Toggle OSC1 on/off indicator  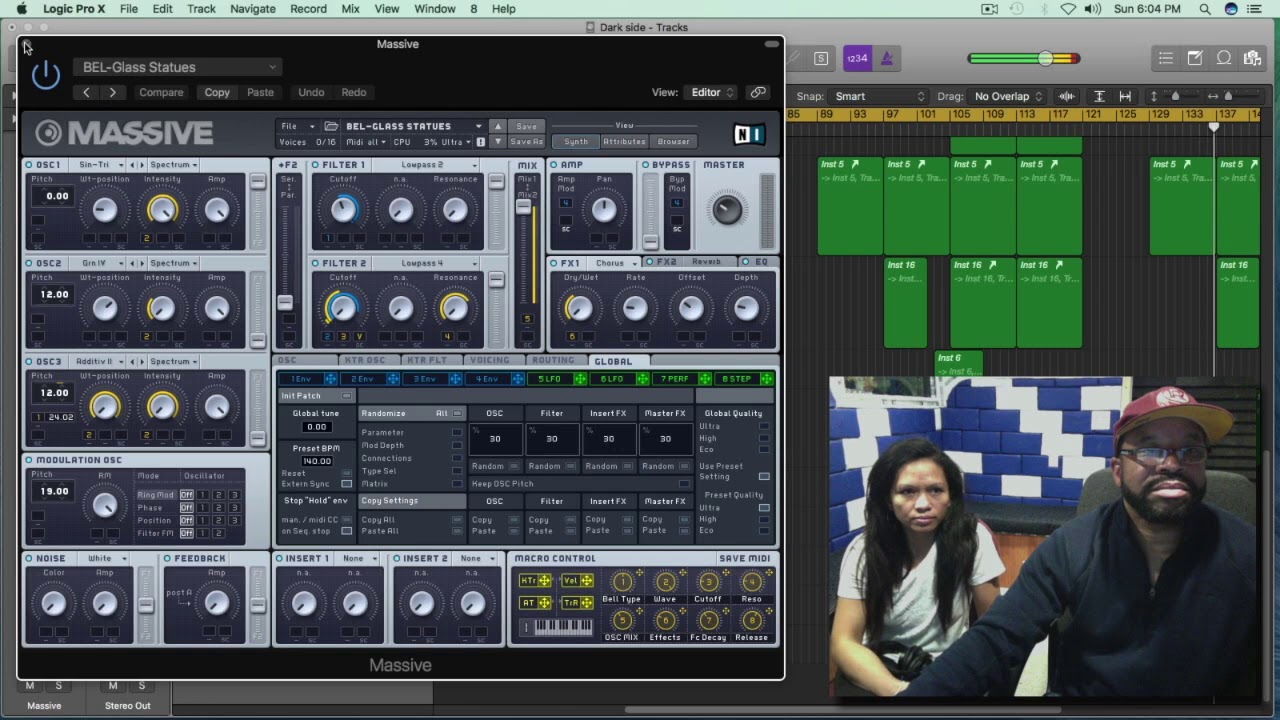tap(29, 165)
